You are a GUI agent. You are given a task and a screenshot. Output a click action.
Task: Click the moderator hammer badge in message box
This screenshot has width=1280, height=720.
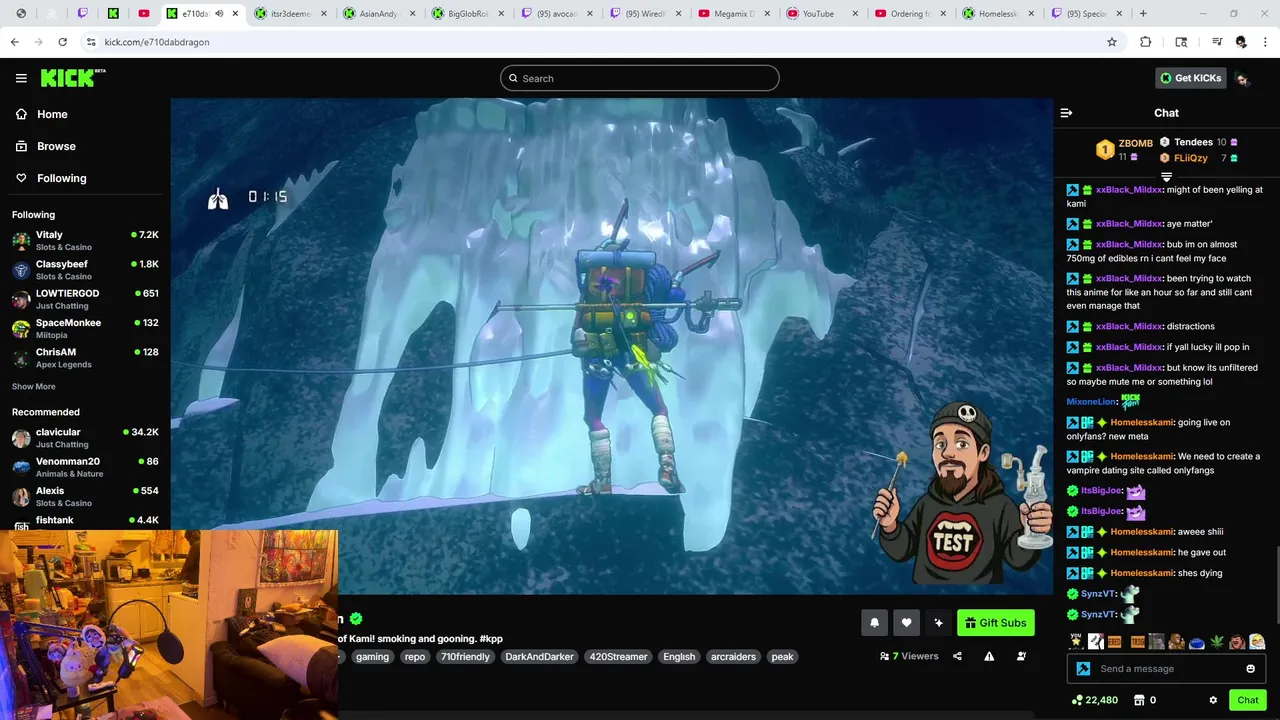tap(1083, 669)
